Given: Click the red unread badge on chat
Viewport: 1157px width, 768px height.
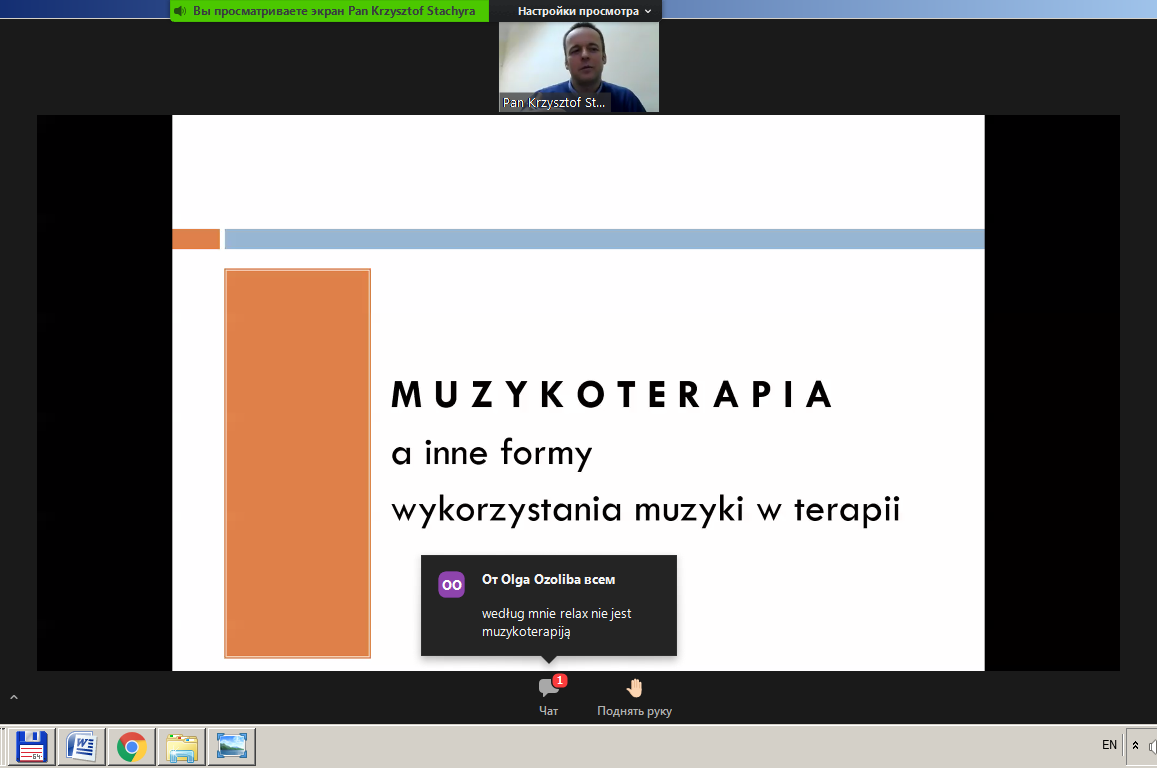Looking at the screenshot, I should (x=560, y=681).
